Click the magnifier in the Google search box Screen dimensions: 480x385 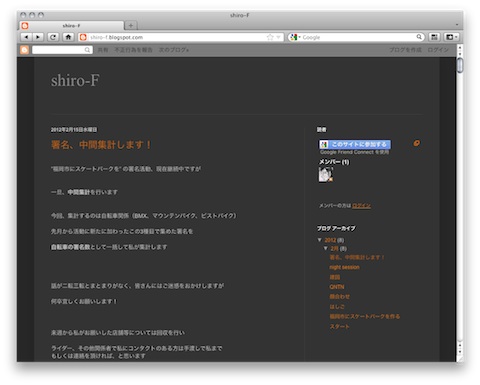[x=419, y=37]
